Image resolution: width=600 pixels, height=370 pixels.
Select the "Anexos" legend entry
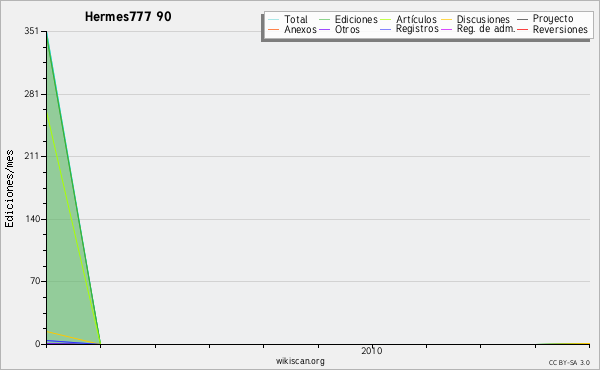point(300,29)
